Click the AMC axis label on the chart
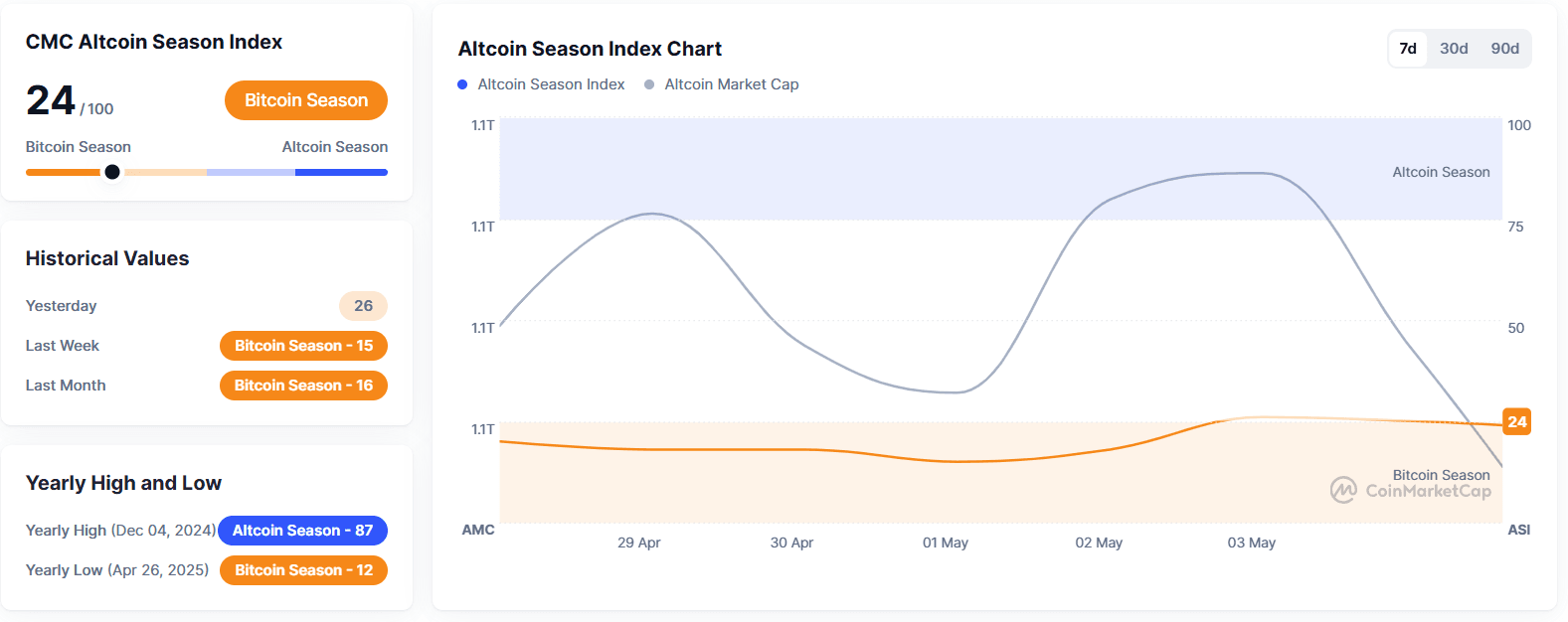 [x=478, y=530]
